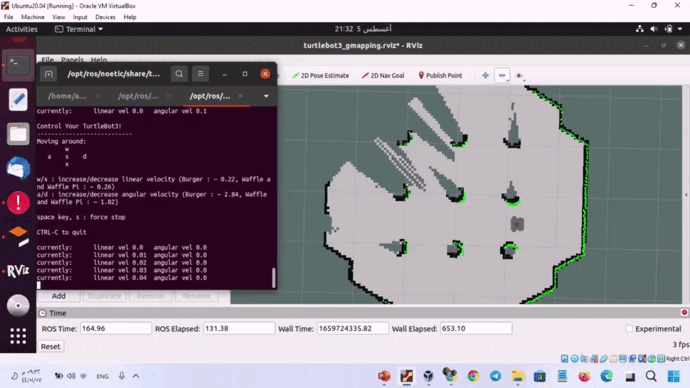This screenshot has height=388, width=690.
Task: Open the terminal hamburger menu
Action: (200, 74)
